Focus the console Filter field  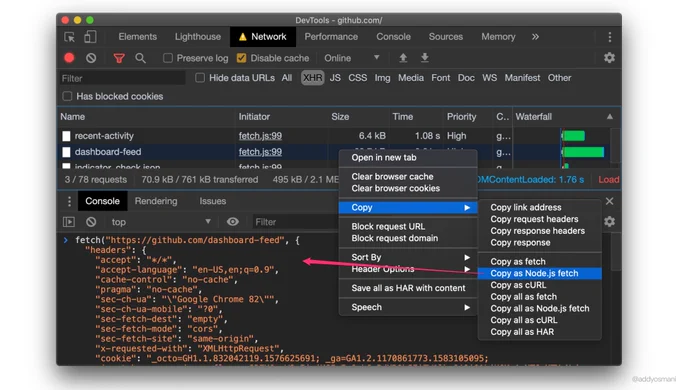coord(295,222)
